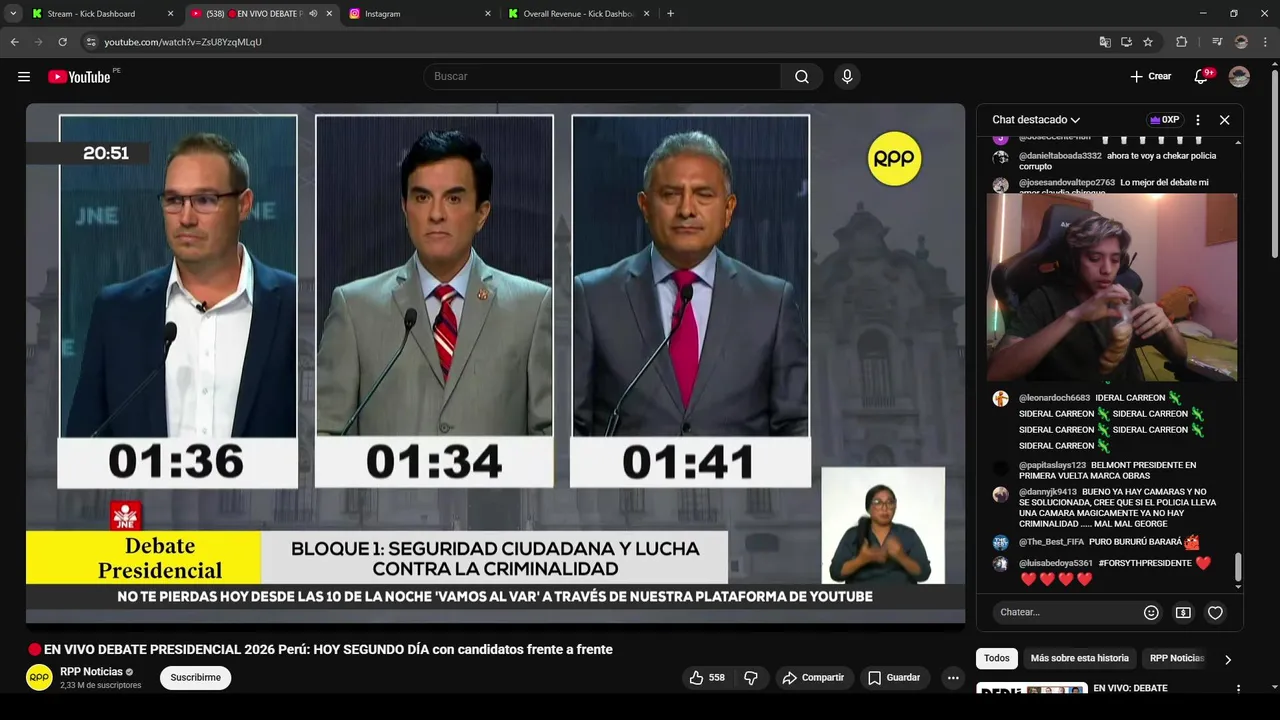Bookmark this page with star
The width and height of the screenshot is (1280, 720).
coord(1148,42)
